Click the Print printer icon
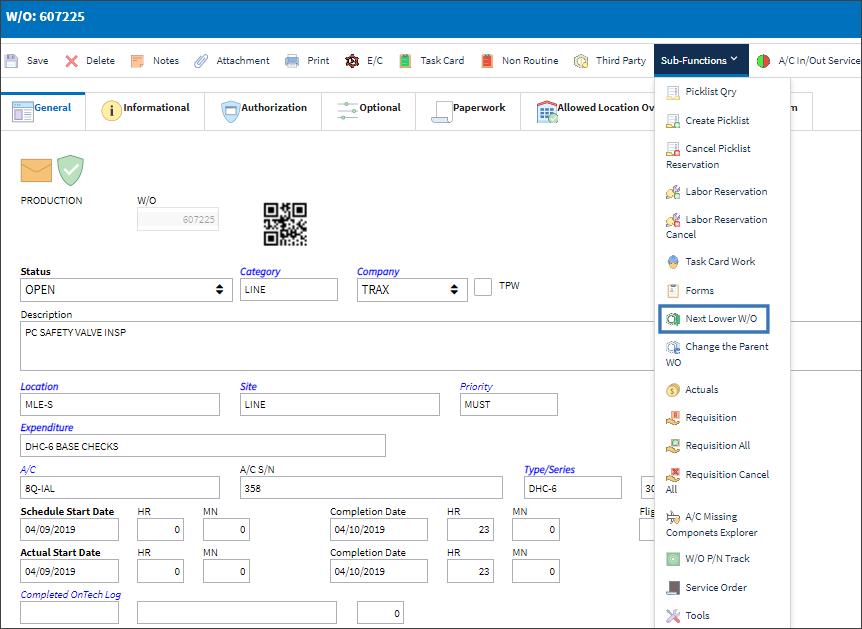 (x=292, y=60)
